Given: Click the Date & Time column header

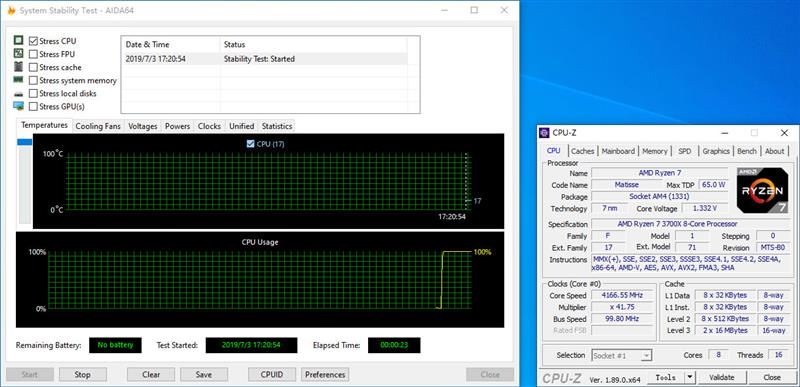Looking at the screenshot, I should [x=170, y=44].
